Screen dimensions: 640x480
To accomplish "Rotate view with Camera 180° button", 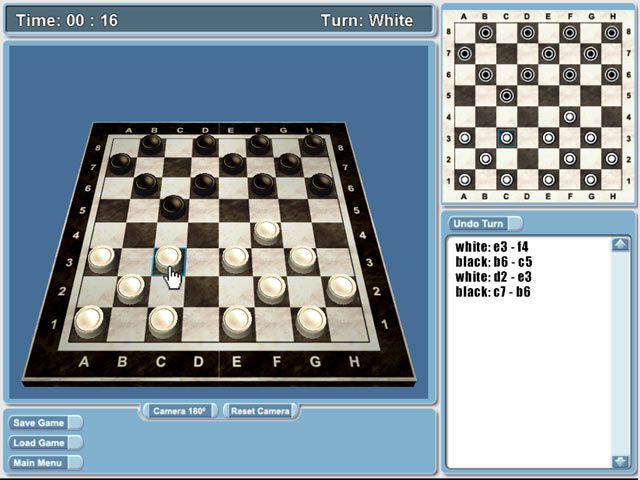I will 179,411.
